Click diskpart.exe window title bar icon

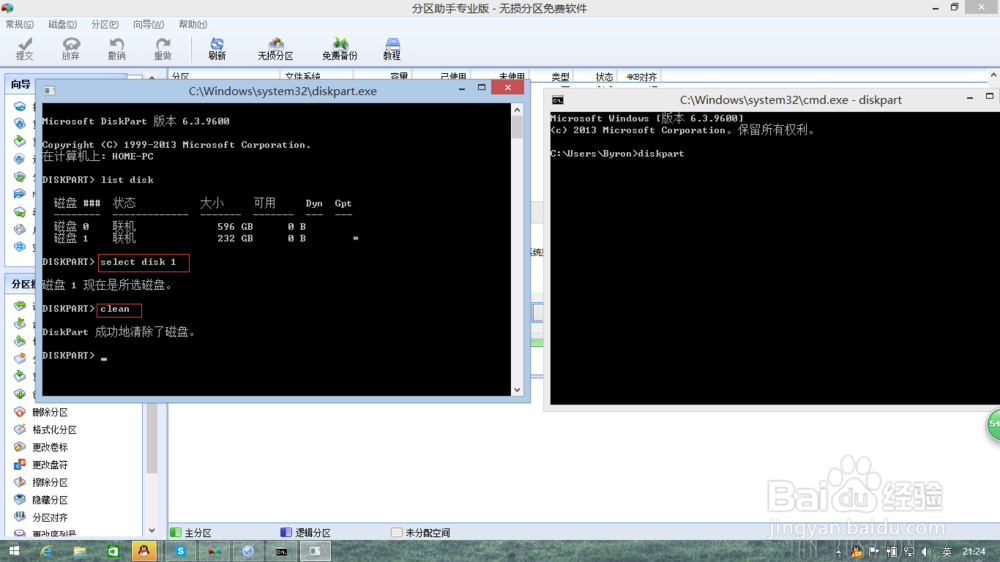(x=49, y=91)
